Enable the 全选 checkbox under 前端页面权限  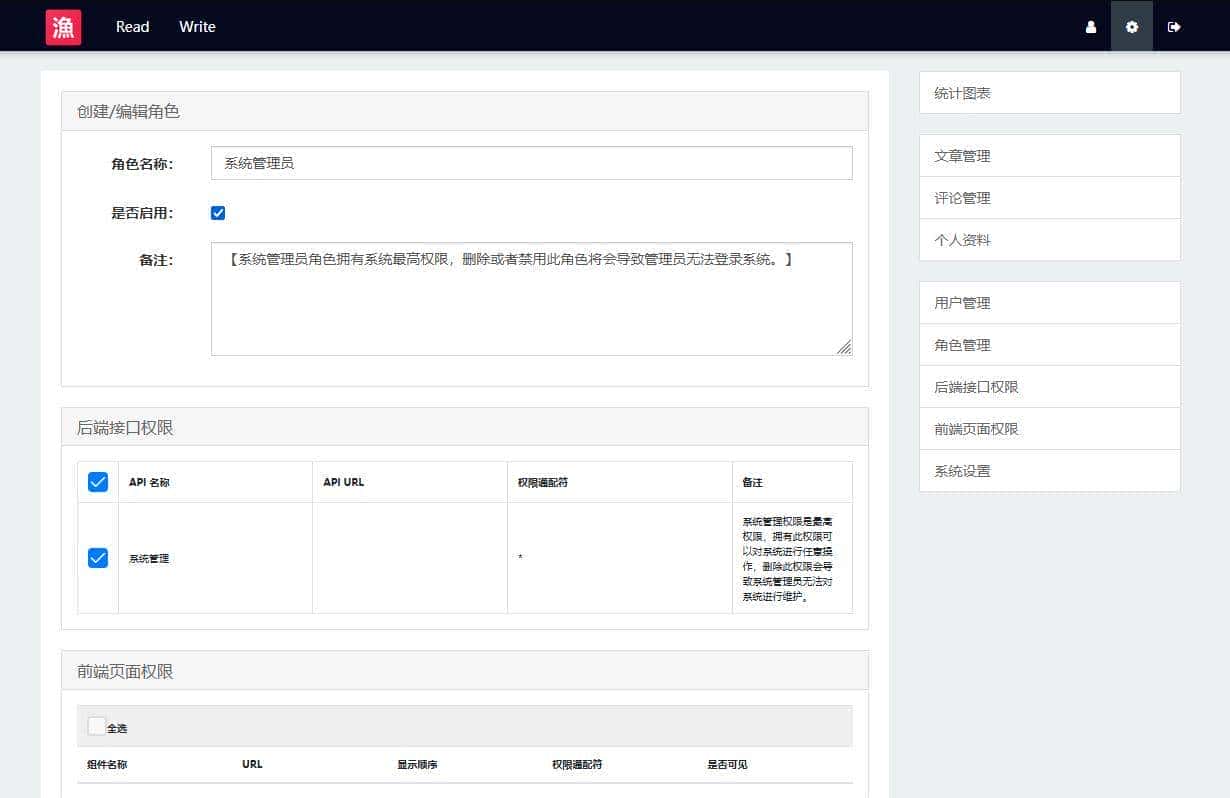click(96, 725)
